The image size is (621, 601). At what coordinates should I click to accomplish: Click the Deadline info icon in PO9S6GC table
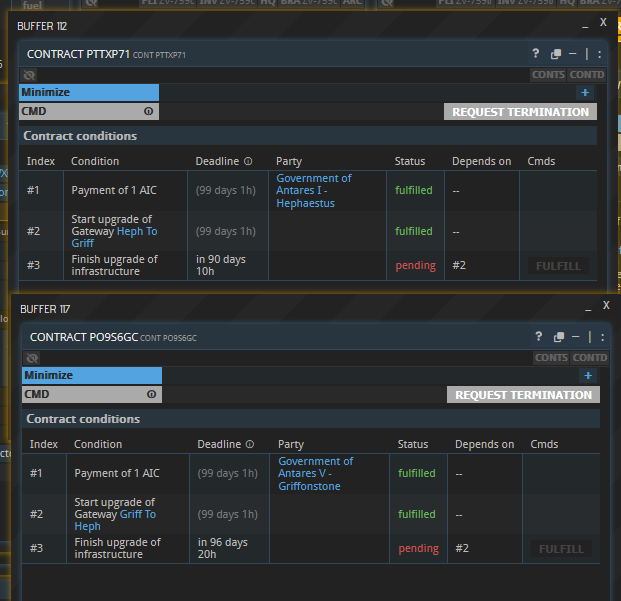(x=250, y=444)
